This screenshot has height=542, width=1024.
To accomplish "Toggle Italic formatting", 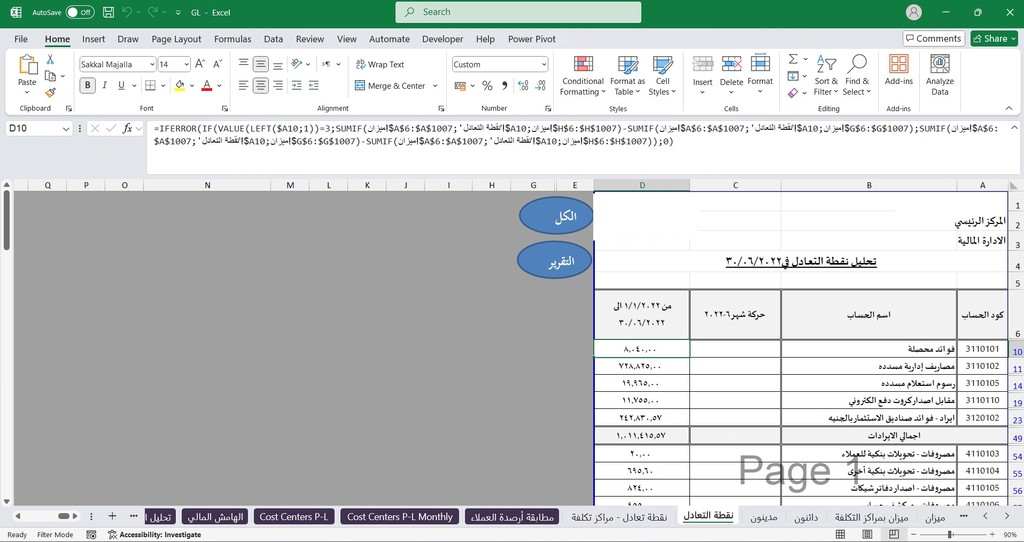I will (104, 86).
